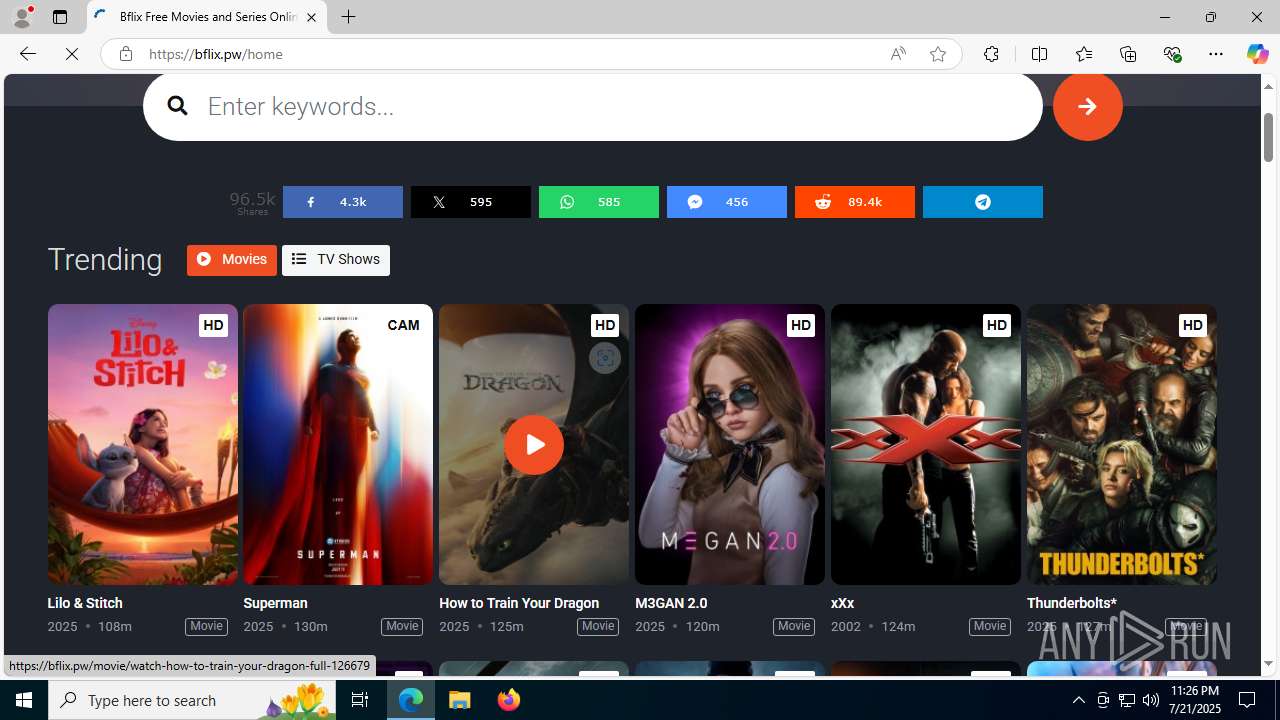
Task: Share on WhatsApp button showing 585
Action: click(x=598, y=202)
